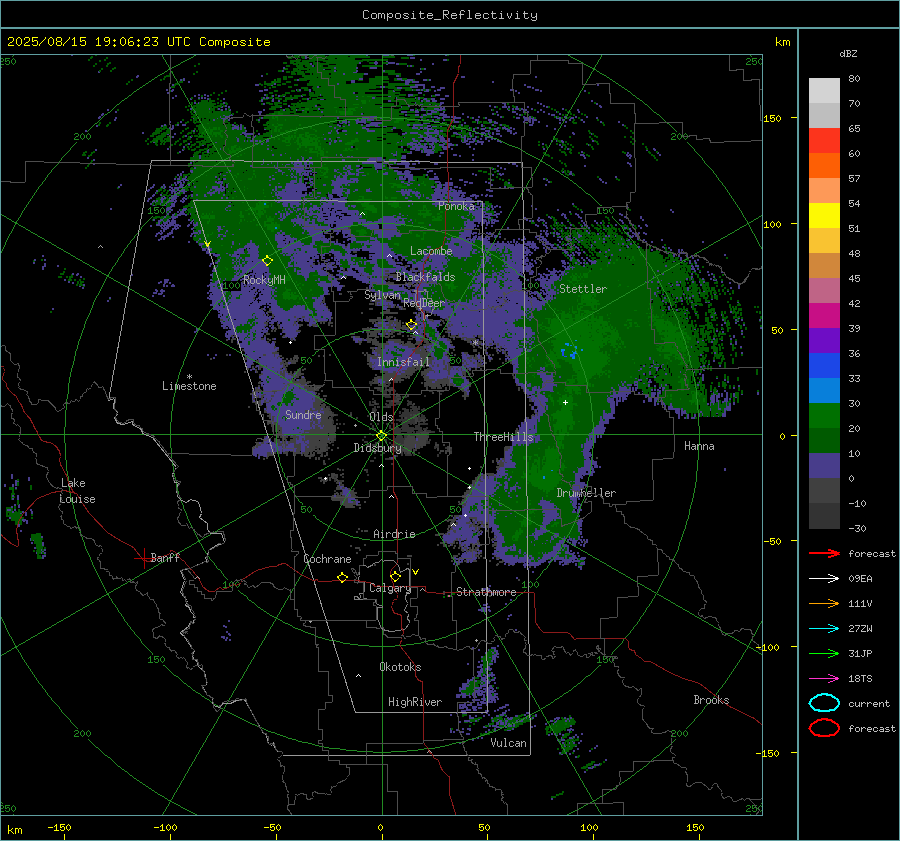Click the asterisk marker above Limestone
Image resolution: width=900 pixels, height=841 pixels.
(x=189, y=377)
